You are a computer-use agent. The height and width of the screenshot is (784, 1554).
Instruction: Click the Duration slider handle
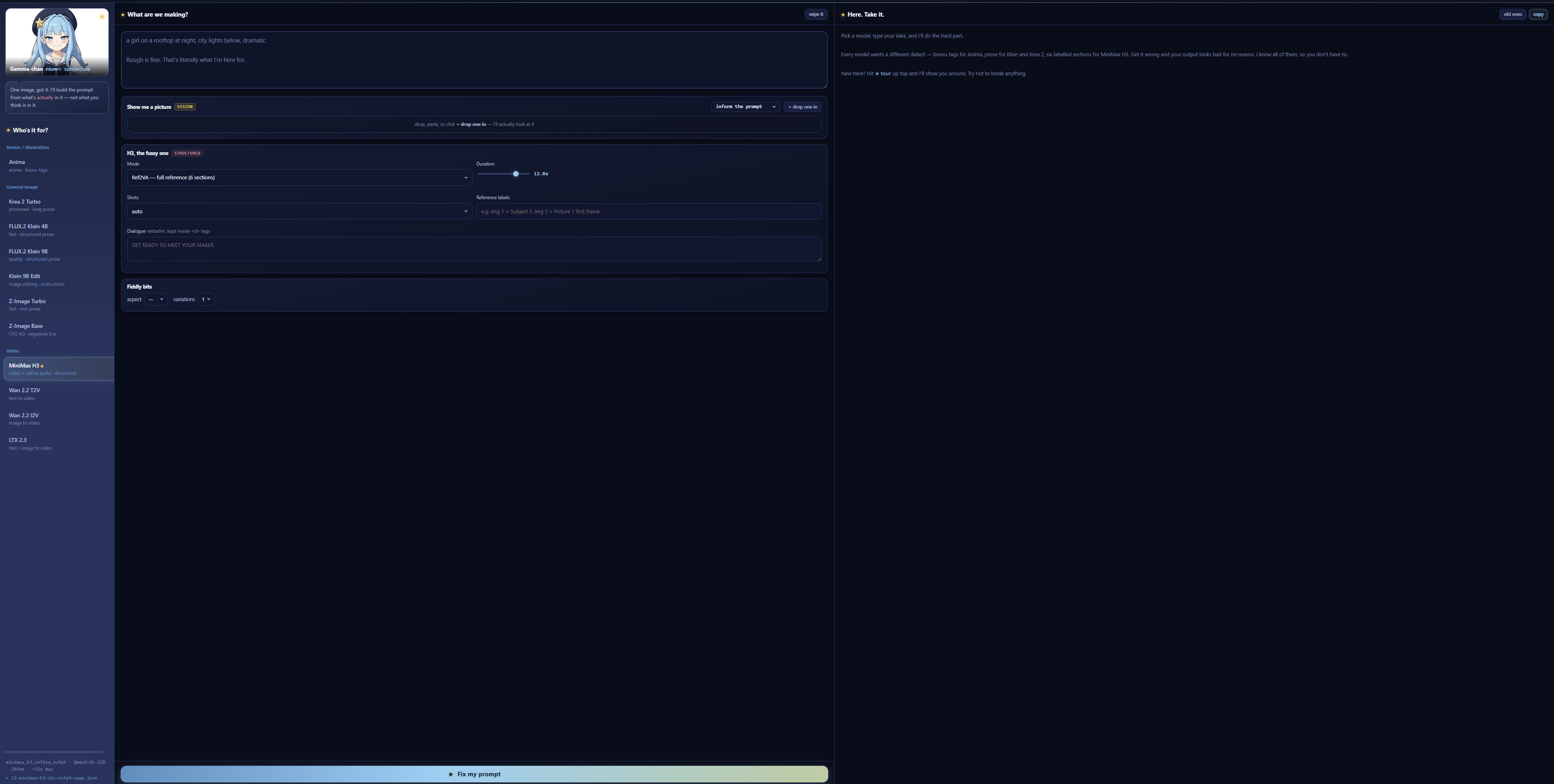click(x=516, y=174)
